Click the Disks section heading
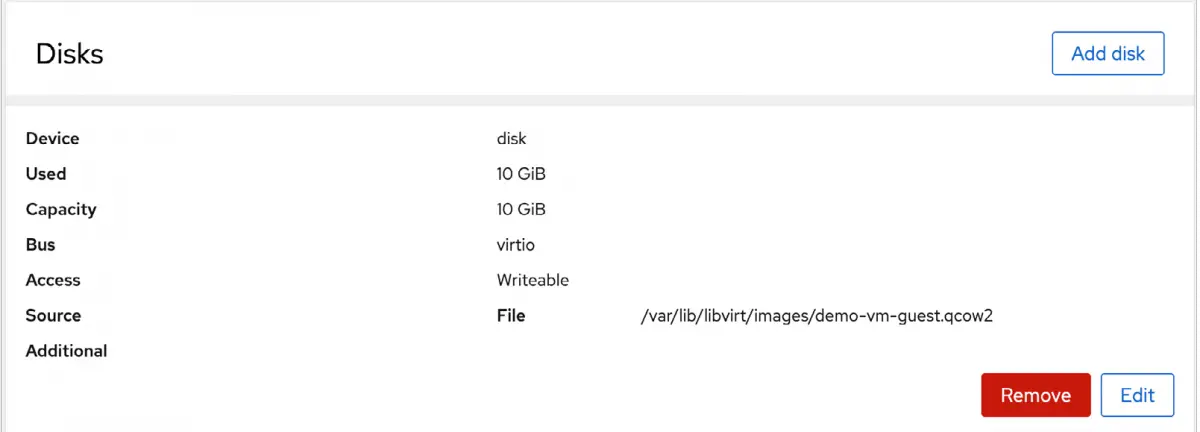1200x432 pixels. point(70,54)
